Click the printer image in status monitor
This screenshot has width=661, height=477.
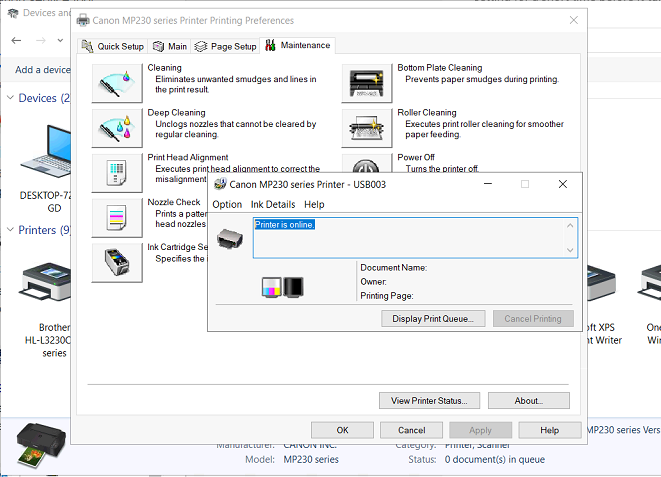tap(230, 239)
